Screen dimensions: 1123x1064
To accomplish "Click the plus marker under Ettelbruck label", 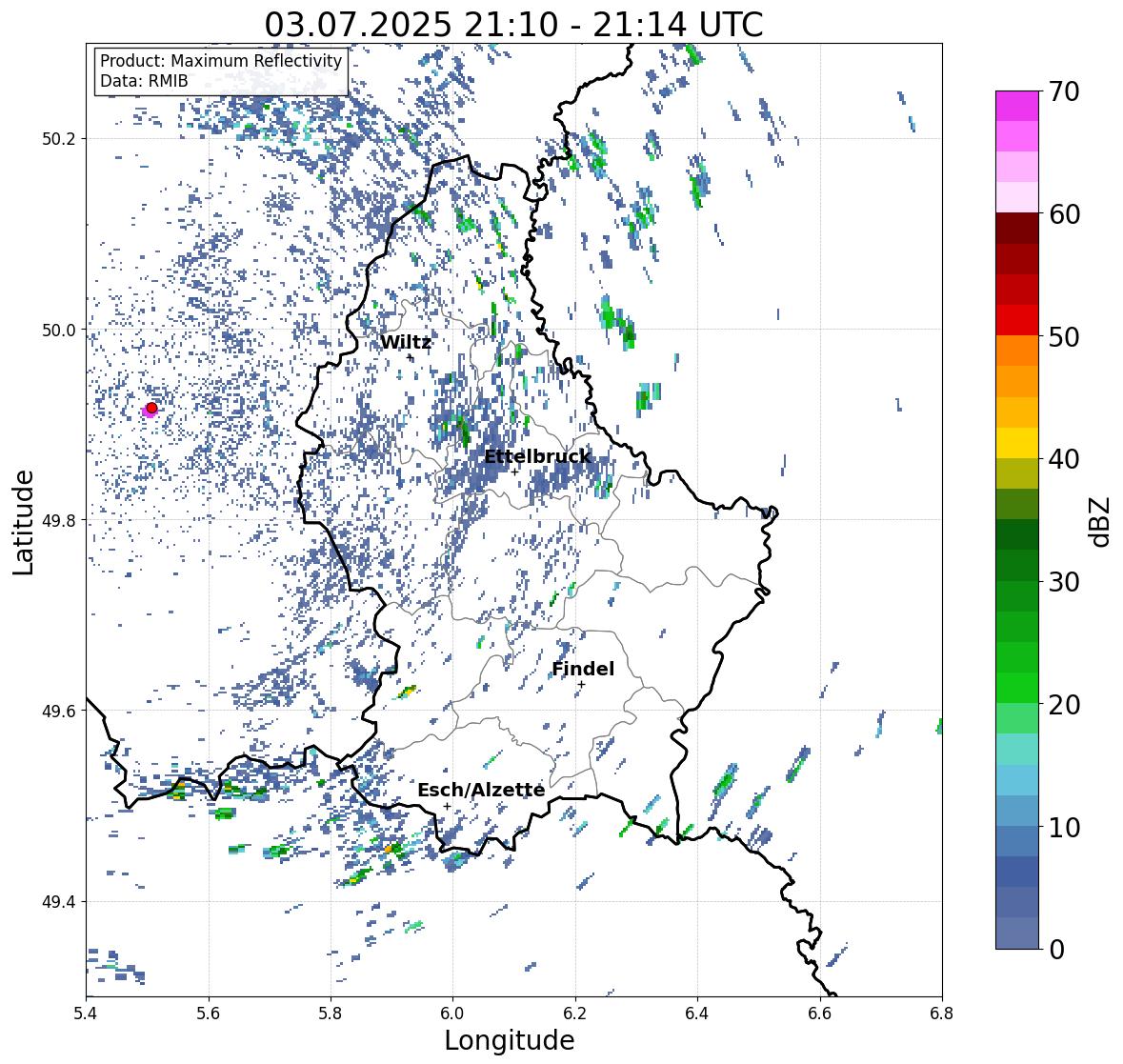I will tap(514, 472).
